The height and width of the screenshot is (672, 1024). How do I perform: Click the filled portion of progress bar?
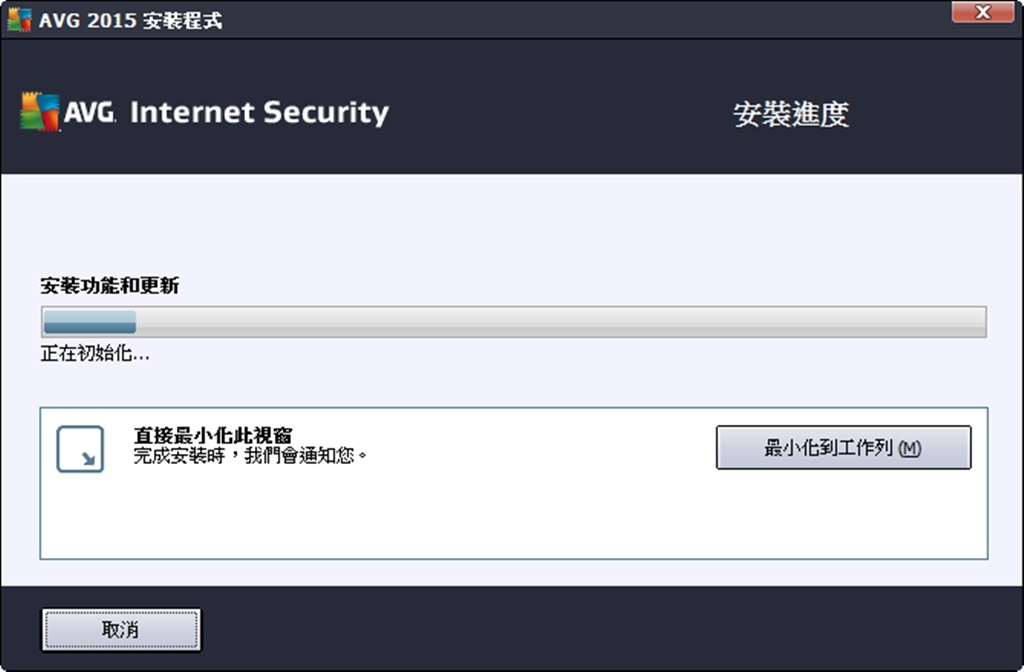tap(89, 322)
